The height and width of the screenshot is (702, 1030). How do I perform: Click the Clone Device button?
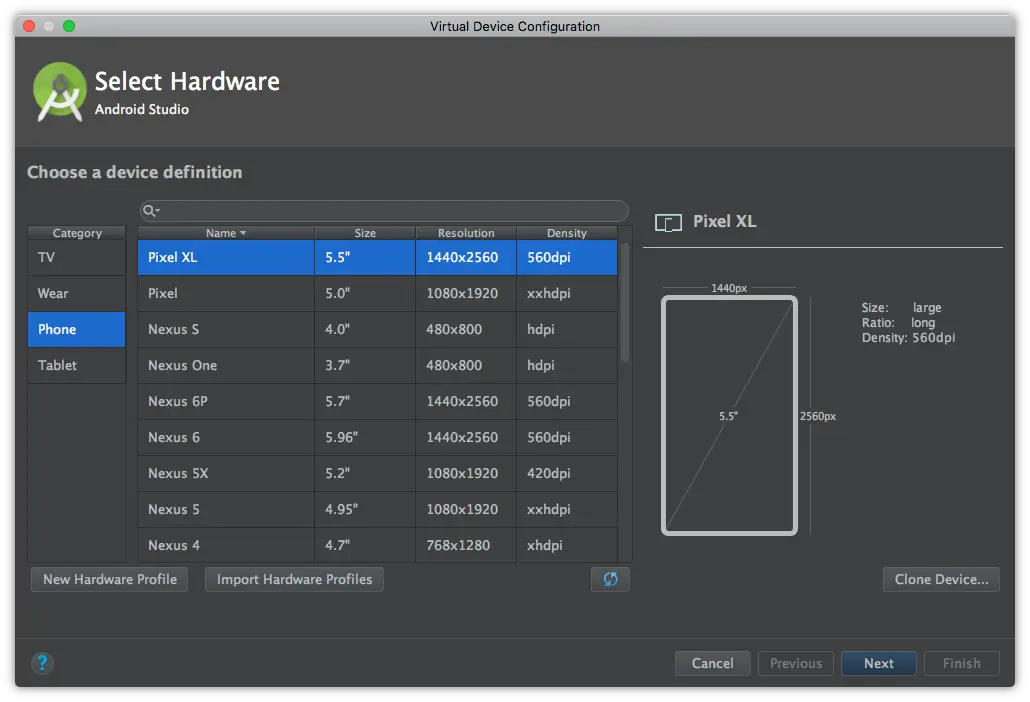click(941, 579)
